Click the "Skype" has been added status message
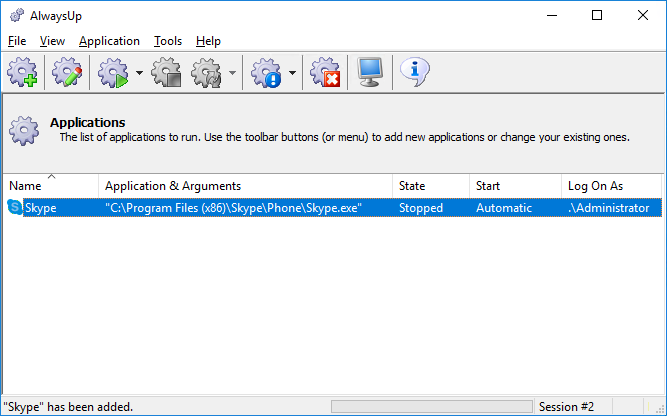 [x=68, y=407]
